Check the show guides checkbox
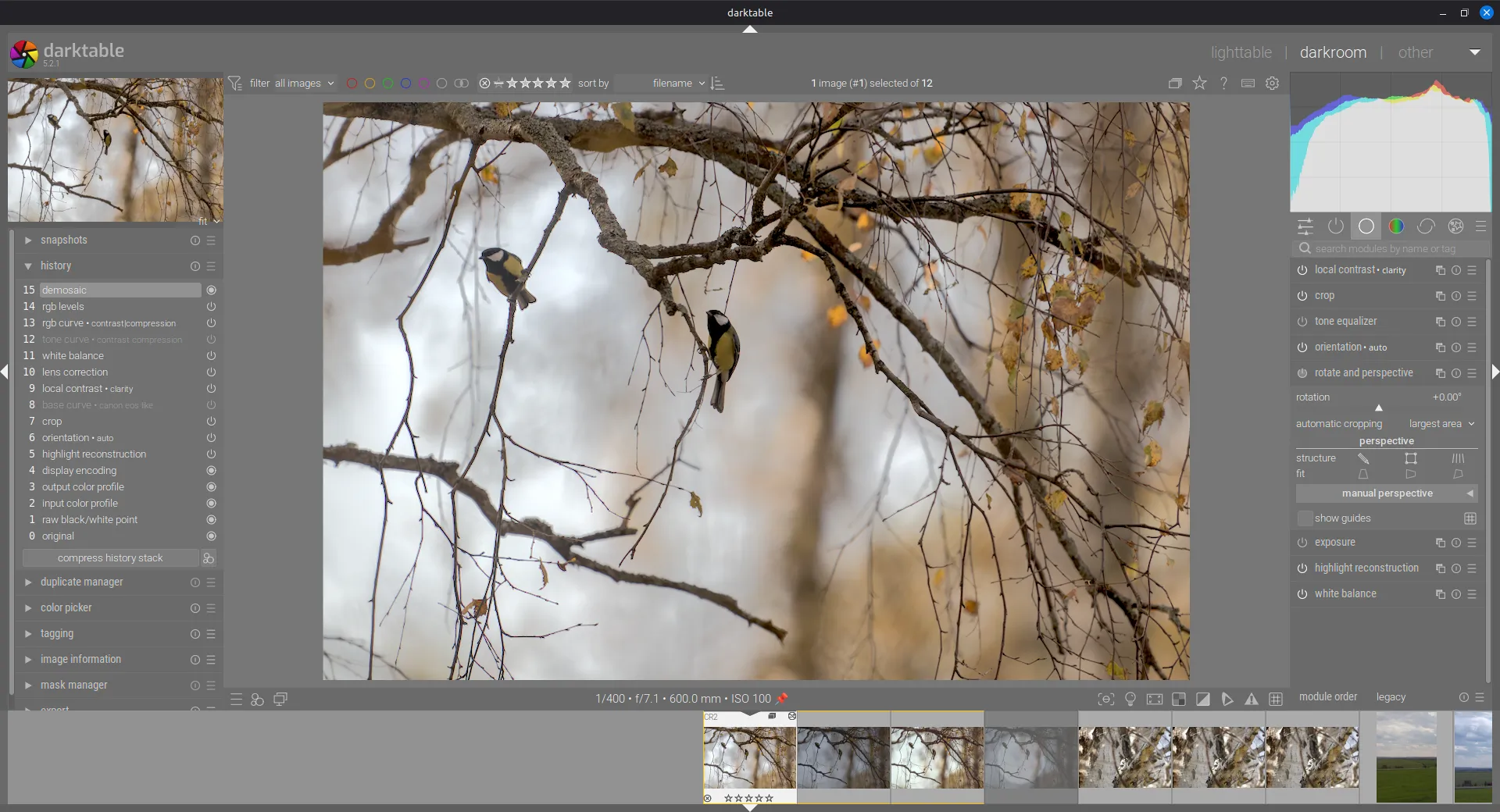The image size is (1500, 812). [x=1305, y=518]
